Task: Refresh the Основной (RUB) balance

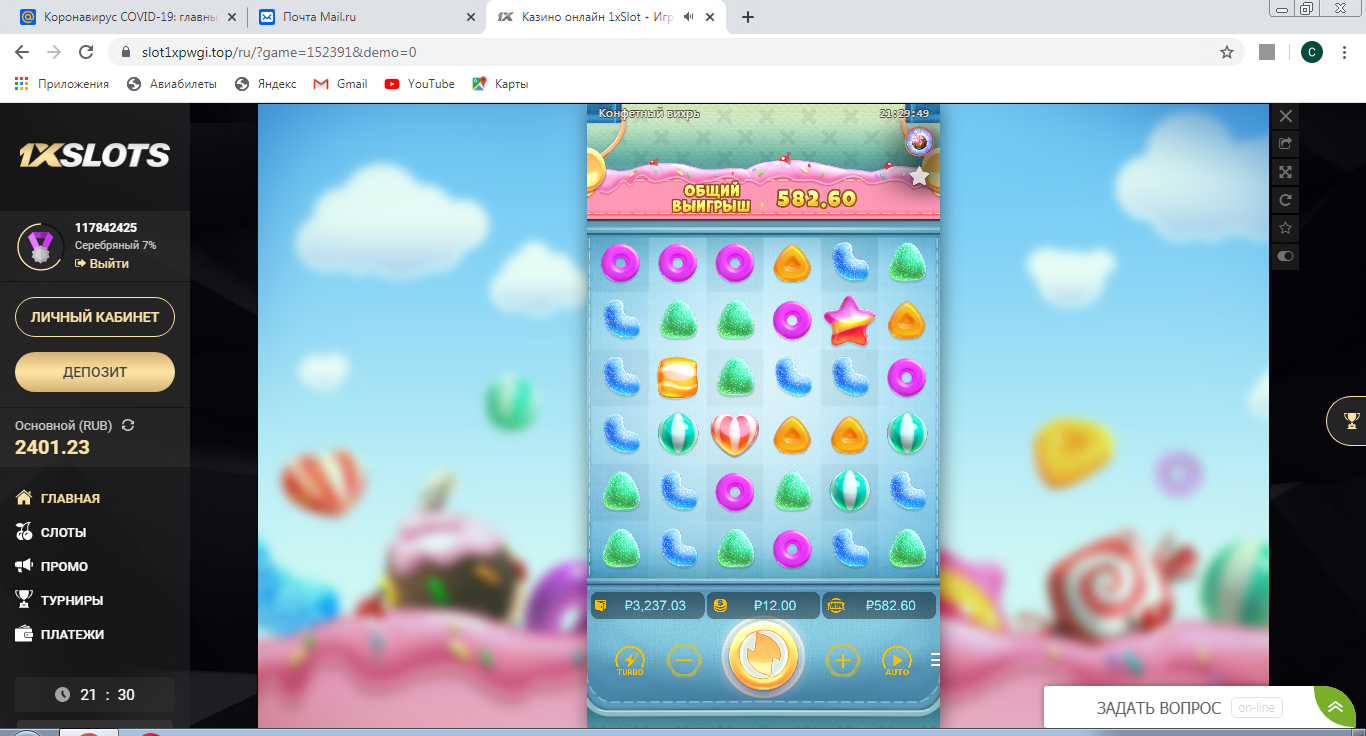Action: (x=127, y=425)
